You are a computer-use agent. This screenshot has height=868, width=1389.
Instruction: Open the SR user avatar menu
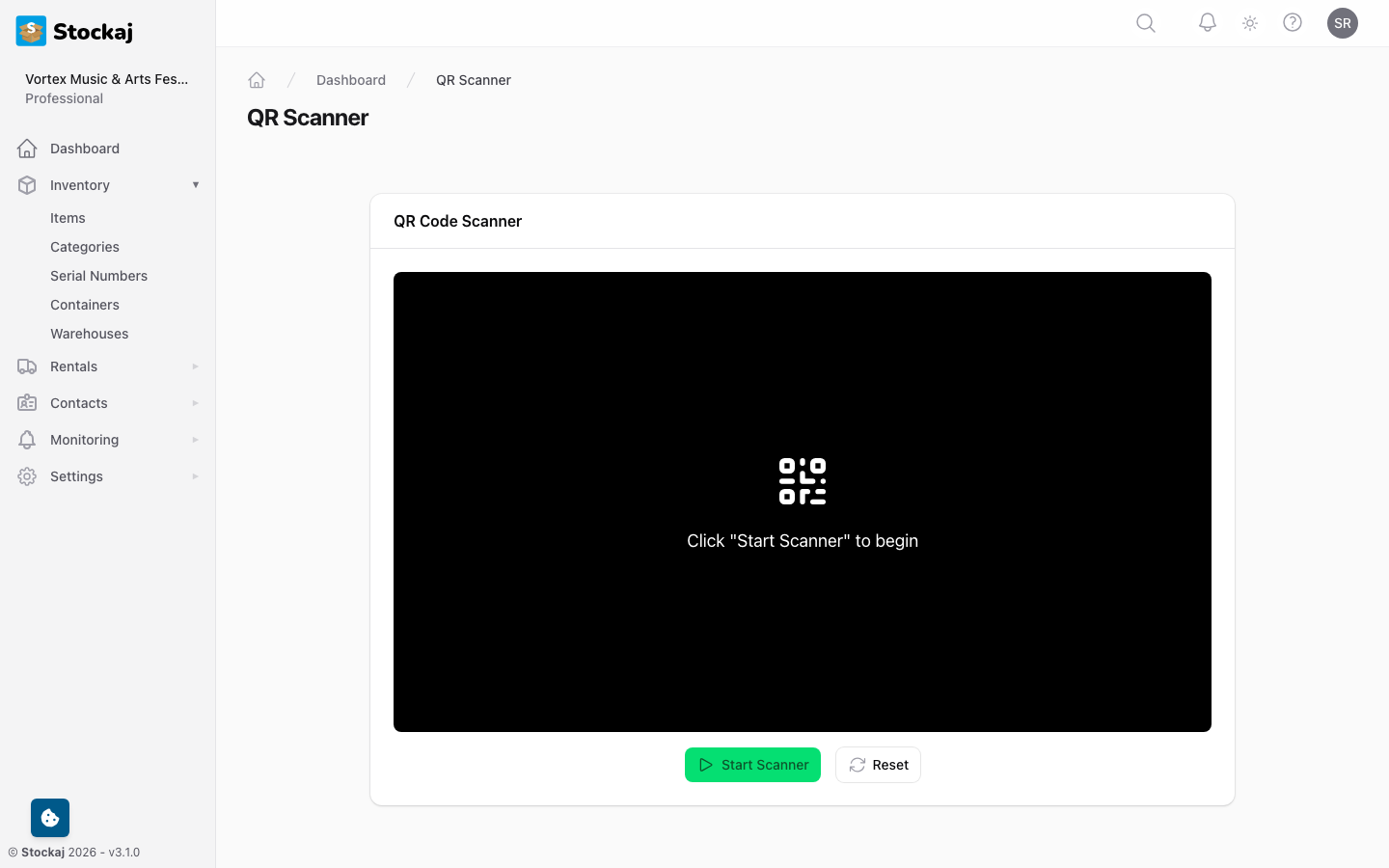(1343, 23)
